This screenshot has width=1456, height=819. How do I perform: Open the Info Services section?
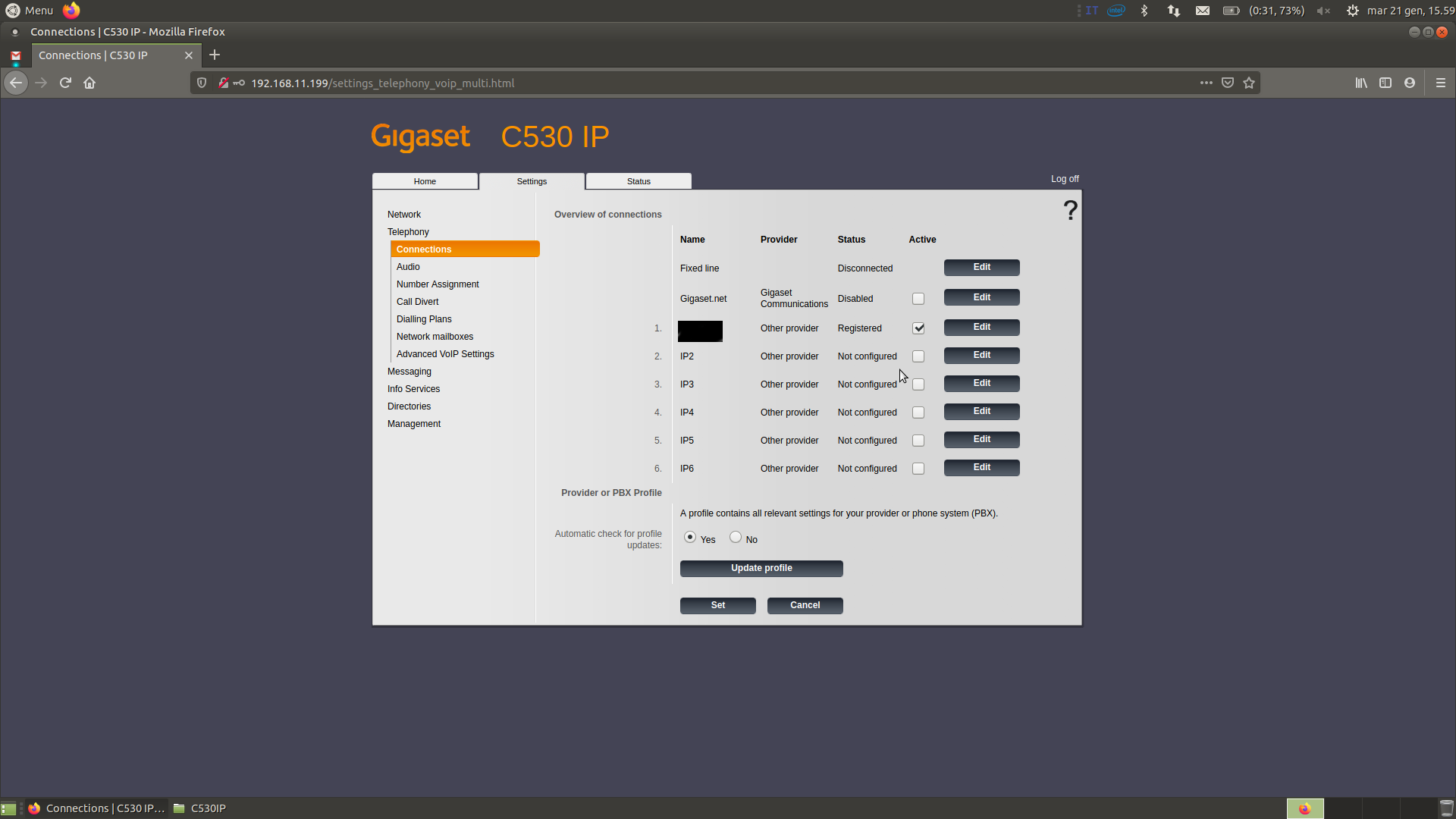coord(413,389)
